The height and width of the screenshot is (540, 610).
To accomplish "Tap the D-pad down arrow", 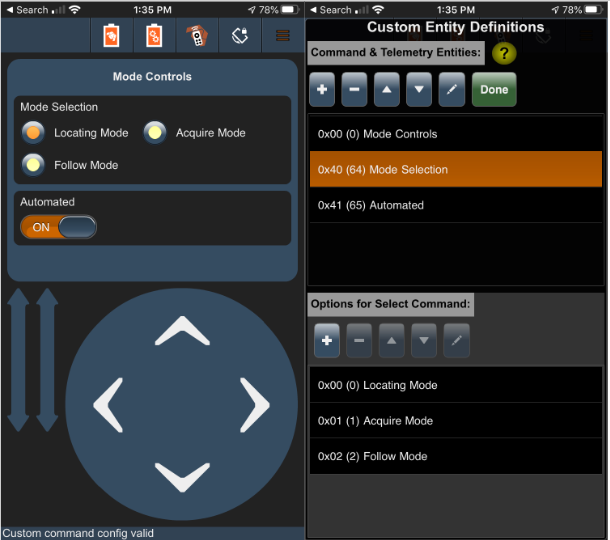I will (182, 477).
